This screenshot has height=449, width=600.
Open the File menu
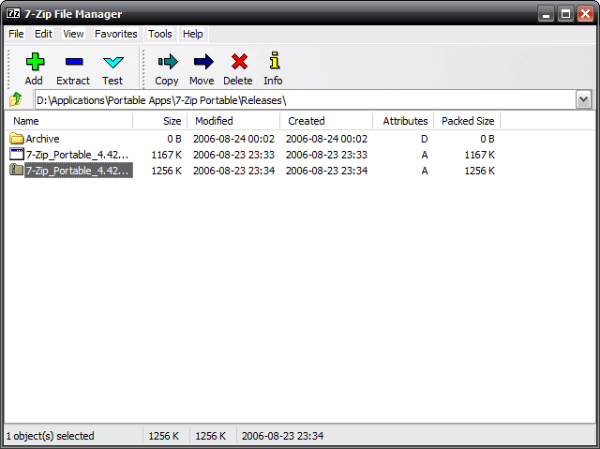[x=16, y=34]
